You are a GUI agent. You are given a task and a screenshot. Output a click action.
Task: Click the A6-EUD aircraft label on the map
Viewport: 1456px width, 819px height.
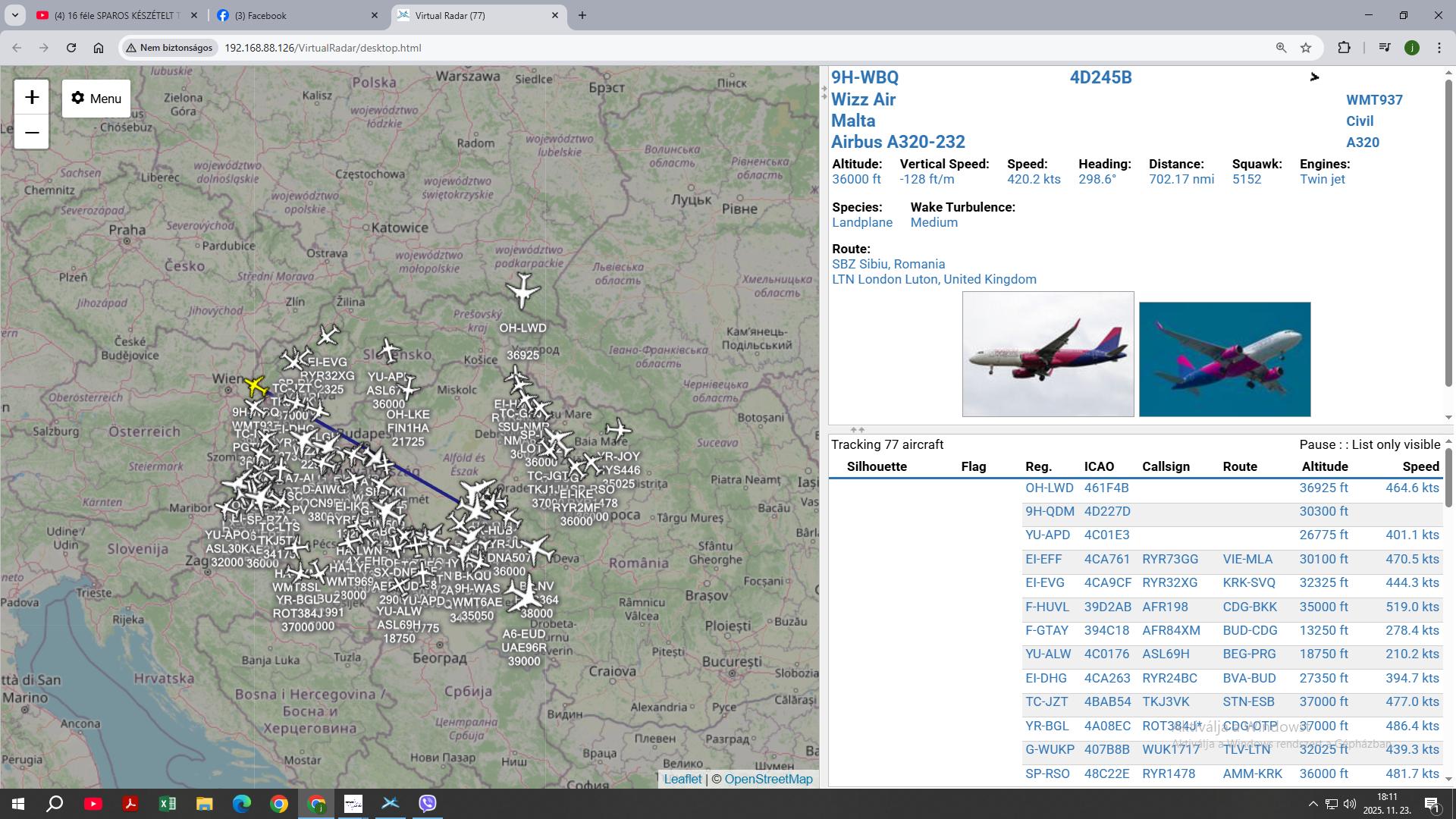(523, 634)
